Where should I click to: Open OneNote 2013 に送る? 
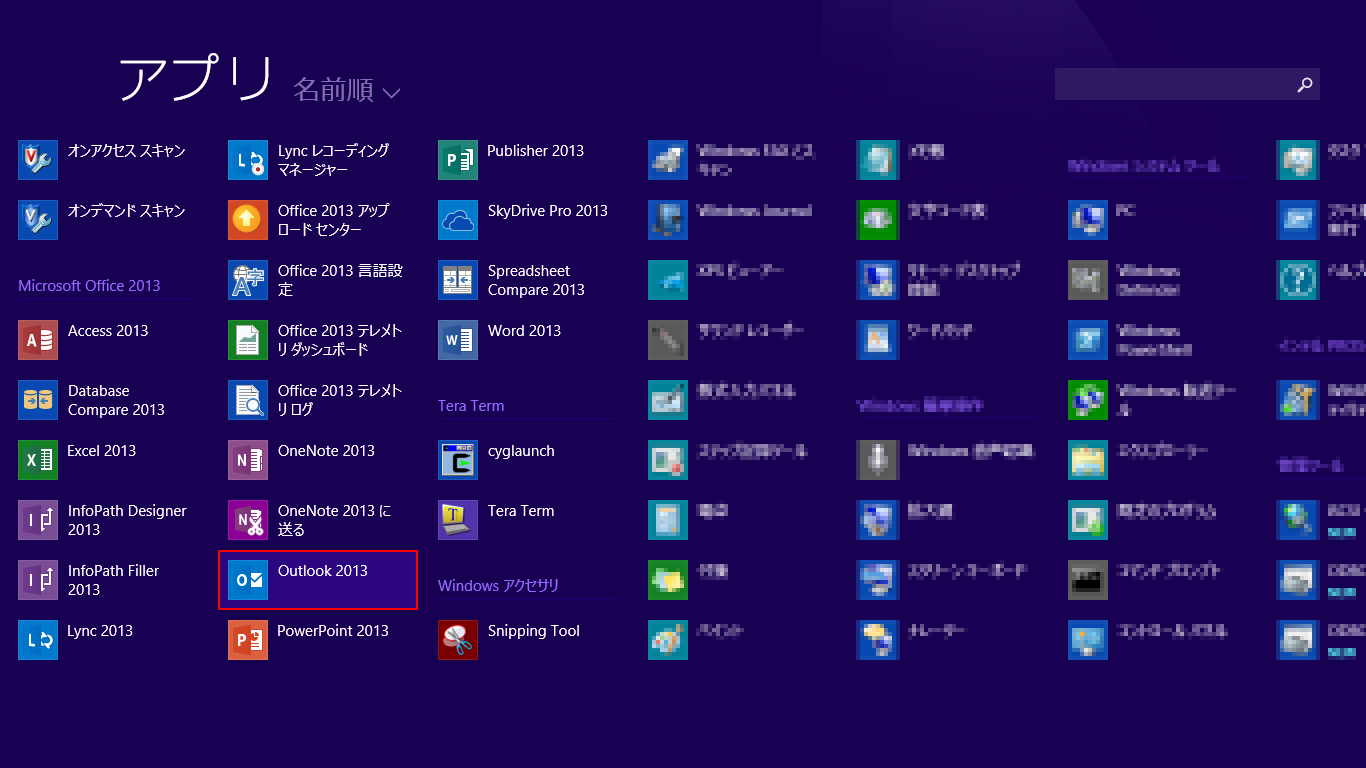coord(319,520)
